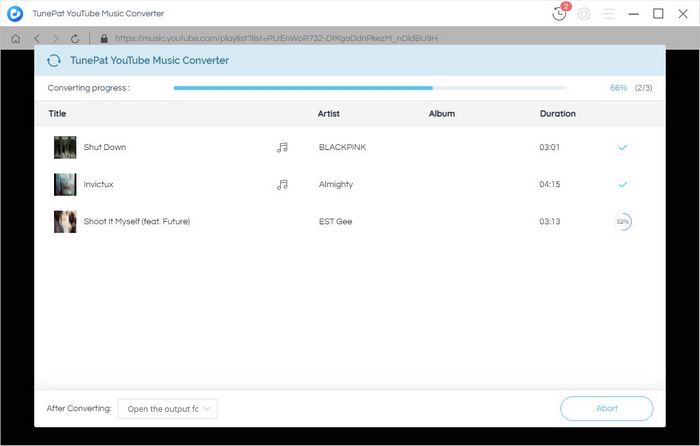Click the dialog title TunePat YouTube Music Converter
Screen dimensions: 700x446
point(150,60)
